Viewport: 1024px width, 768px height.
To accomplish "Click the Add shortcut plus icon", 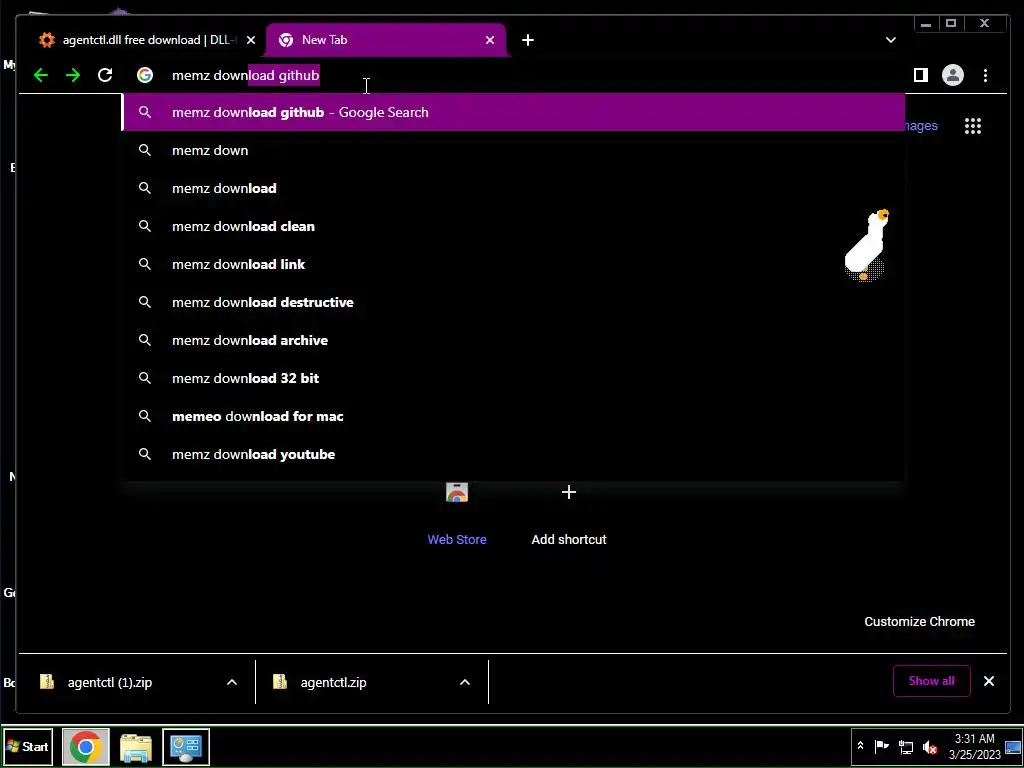I will (569, 492).
